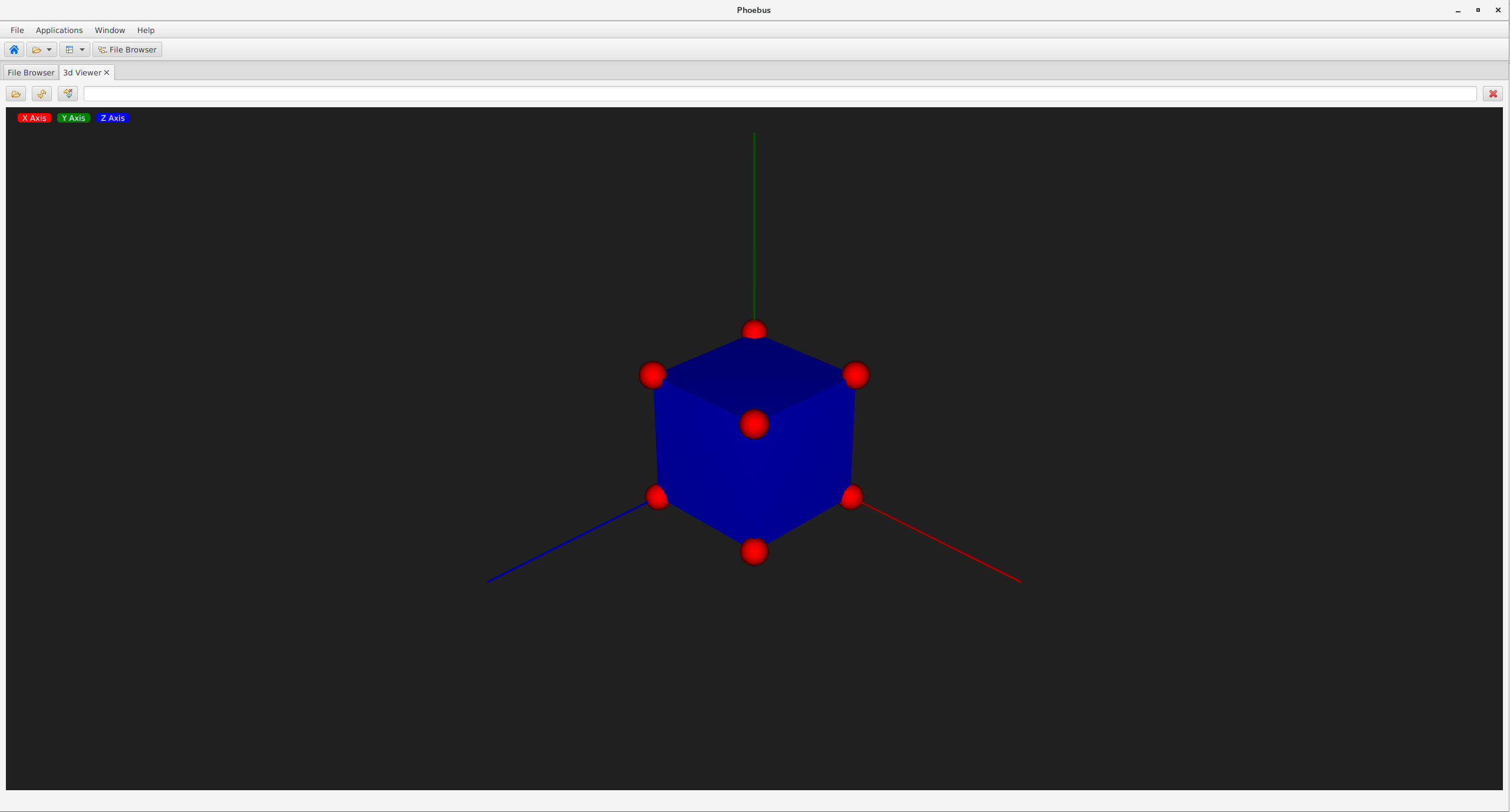Click the refresh arrows icon
This screenshot has width=1510, height=812.
tap(42, 94)
